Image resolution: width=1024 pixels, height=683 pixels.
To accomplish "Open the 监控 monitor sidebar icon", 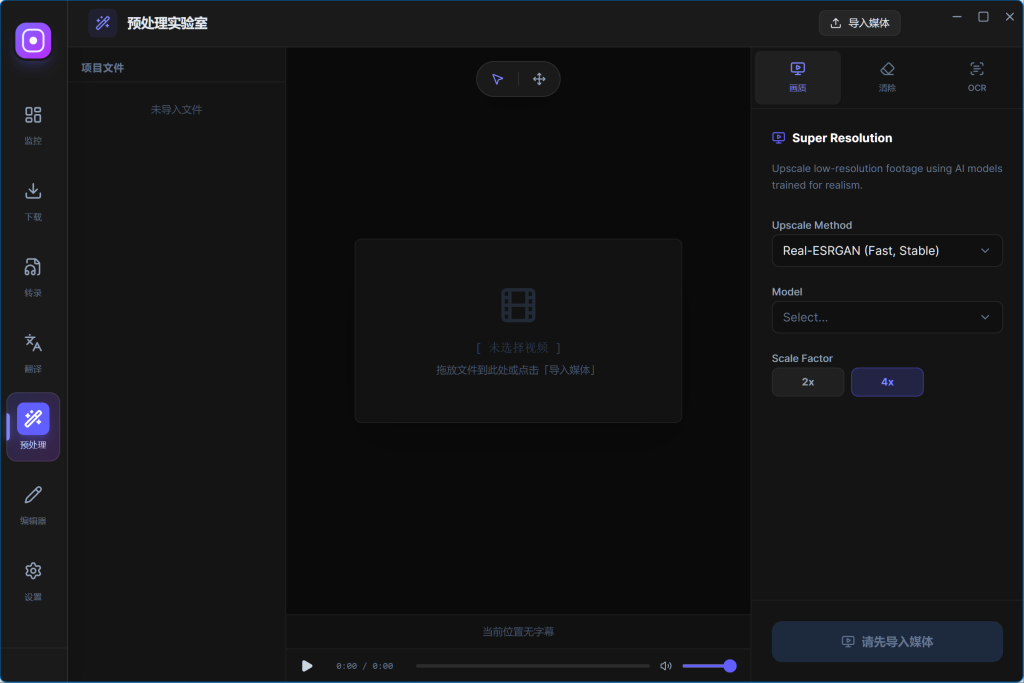I will pyautogui.click(x=33, y=124).
